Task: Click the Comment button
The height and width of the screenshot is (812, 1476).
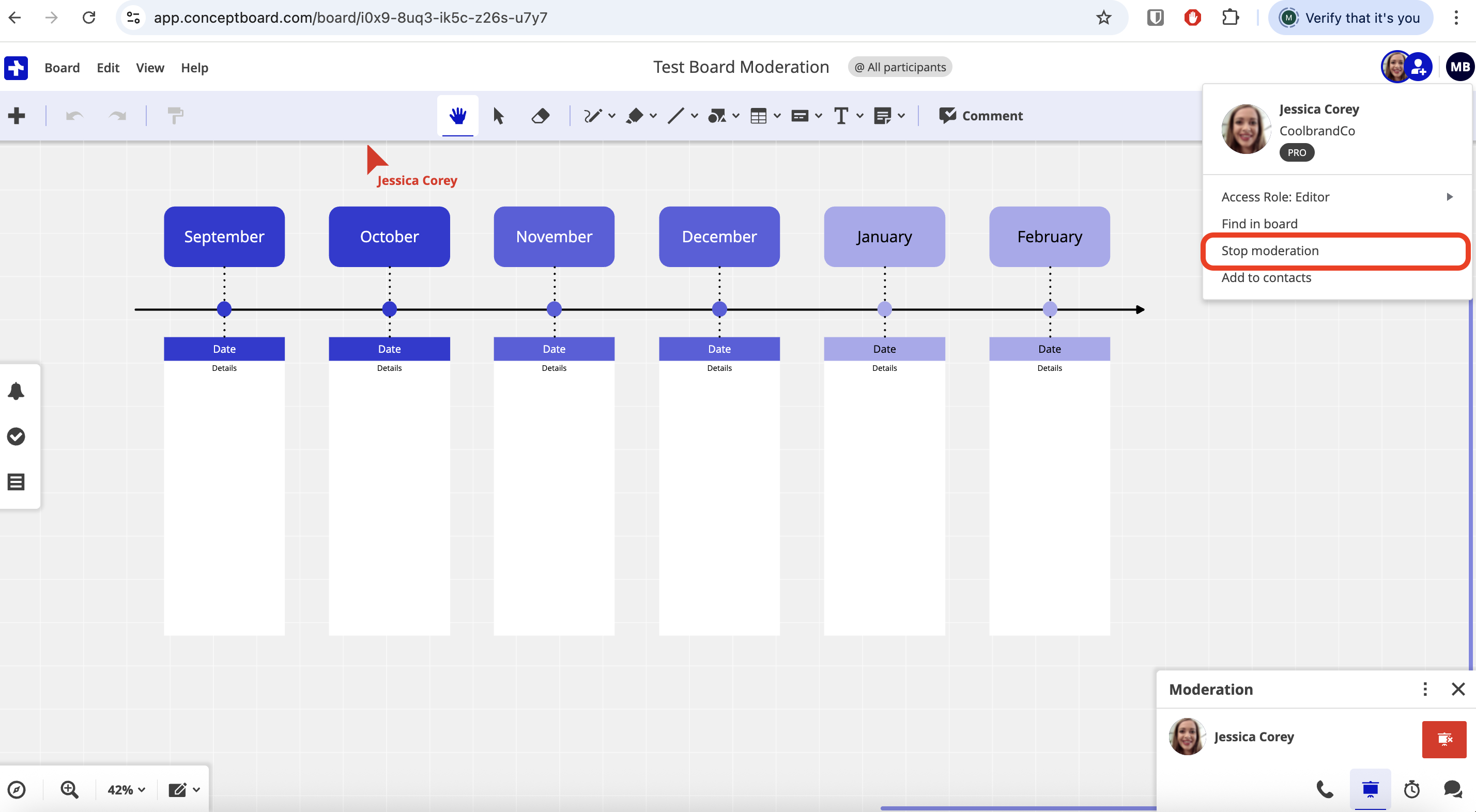Action: click(x=981, y=116)
